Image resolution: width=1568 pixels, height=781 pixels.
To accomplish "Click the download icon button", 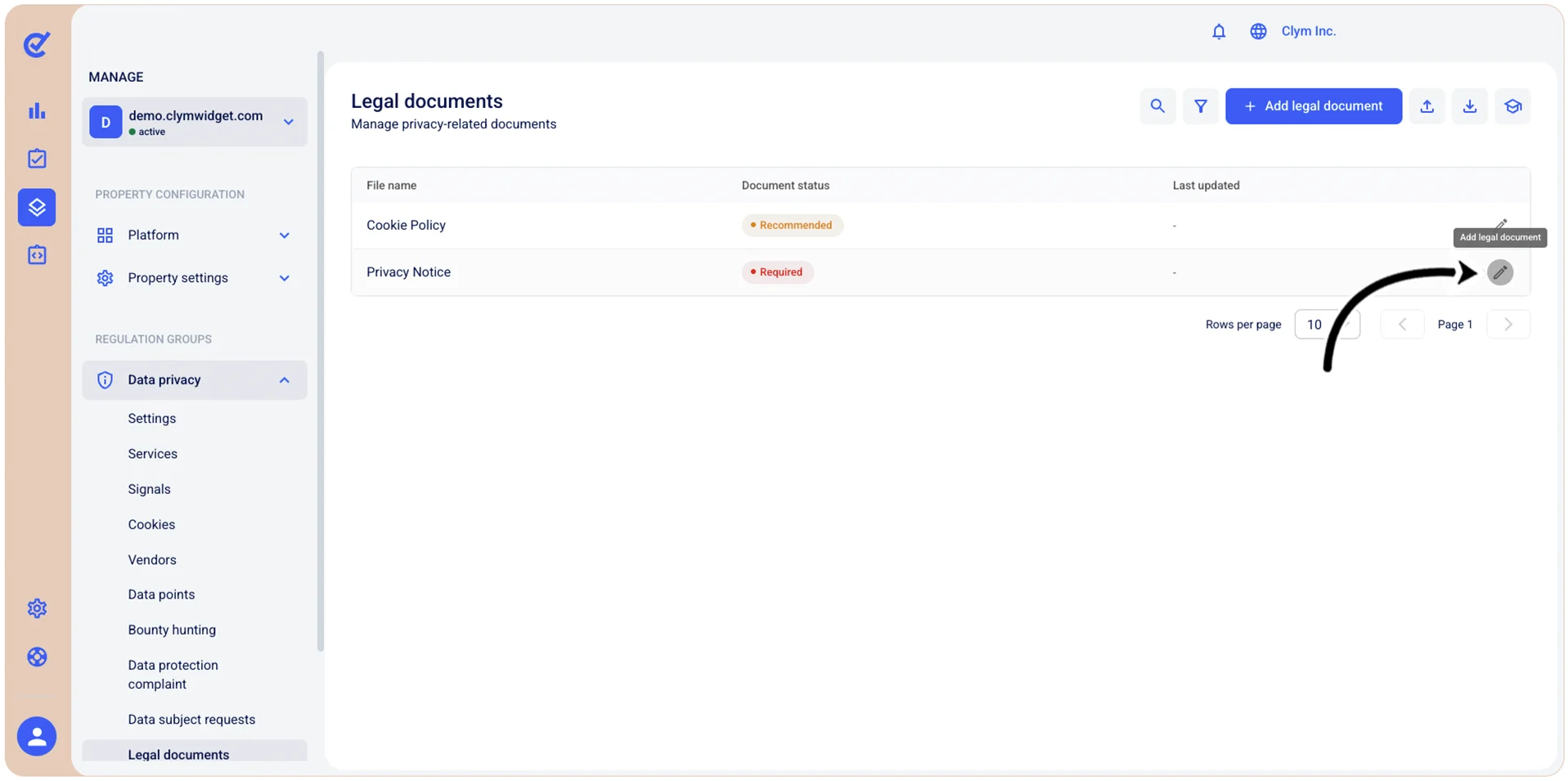I will click(x=1470, y=106).
